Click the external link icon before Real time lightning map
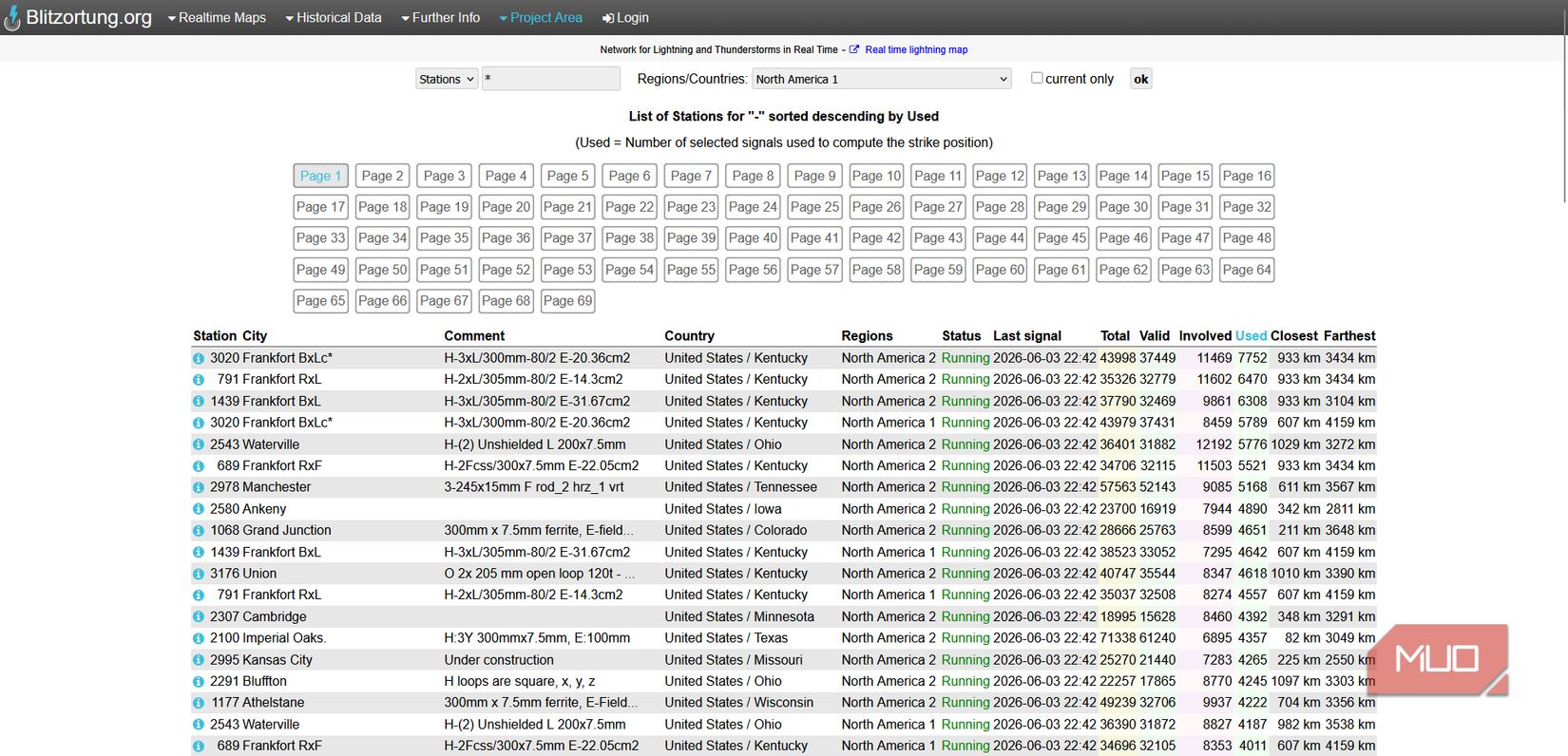Image resolution: width=1568 pixels, height=756 pixels. [854, 49]
